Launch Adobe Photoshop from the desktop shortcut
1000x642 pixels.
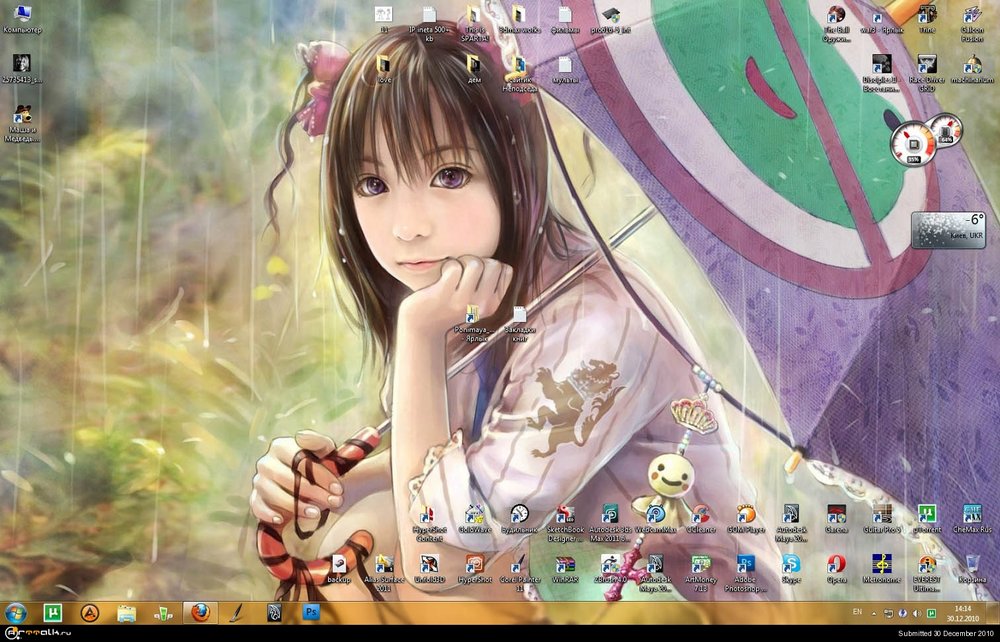(745, 565)
